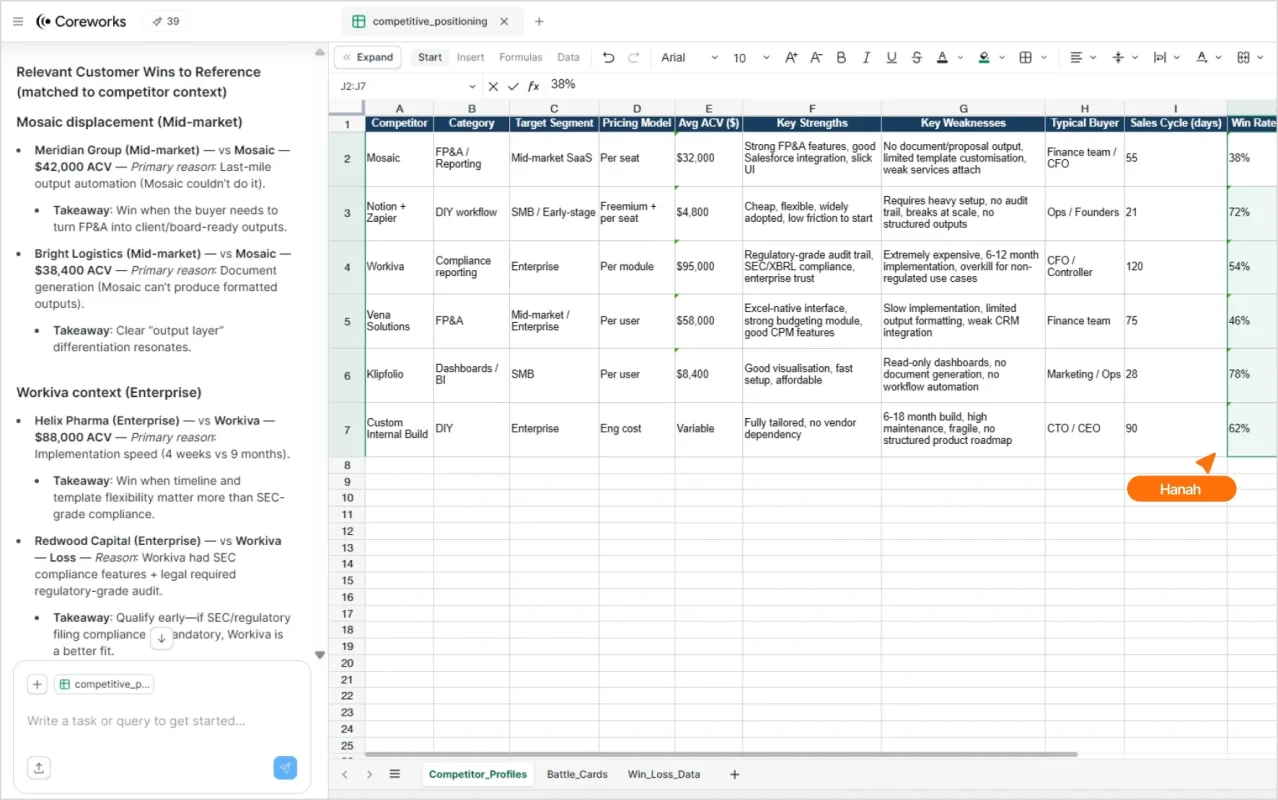
Task: Toggle italic text formatting
Action: point(866,58)
